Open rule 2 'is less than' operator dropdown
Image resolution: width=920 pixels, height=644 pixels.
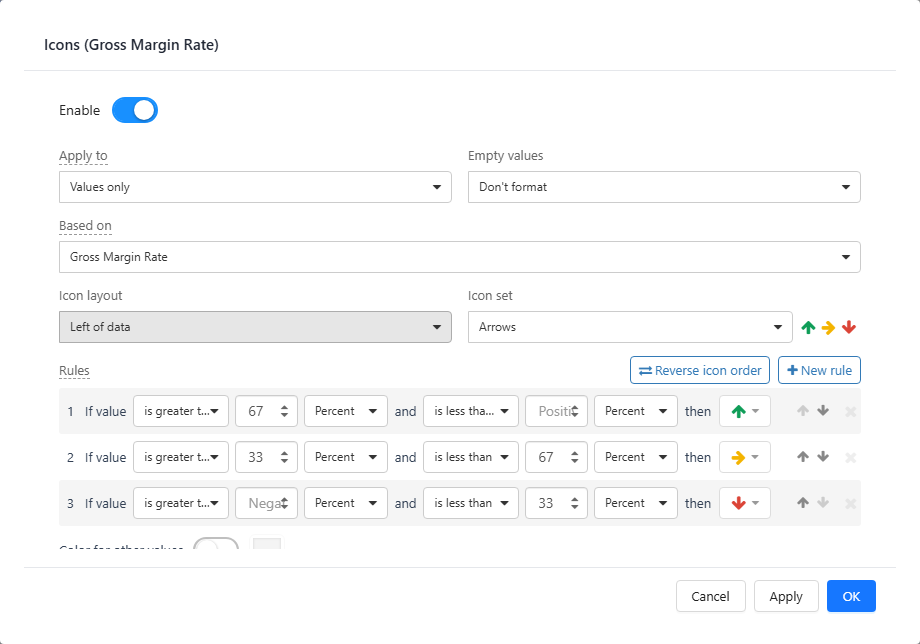[x=471, y=457]
